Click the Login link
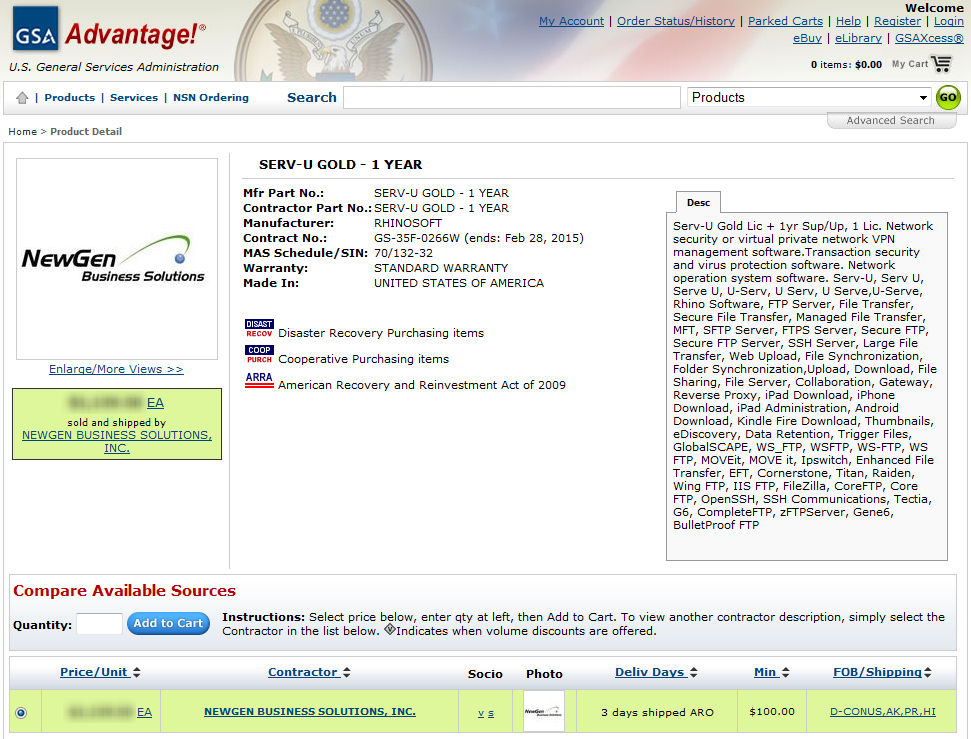971x739 pixels. 949,21
